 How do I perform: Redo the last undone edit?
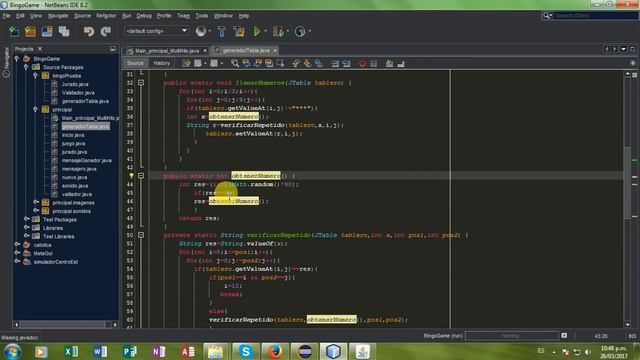[x=106, y=31]
